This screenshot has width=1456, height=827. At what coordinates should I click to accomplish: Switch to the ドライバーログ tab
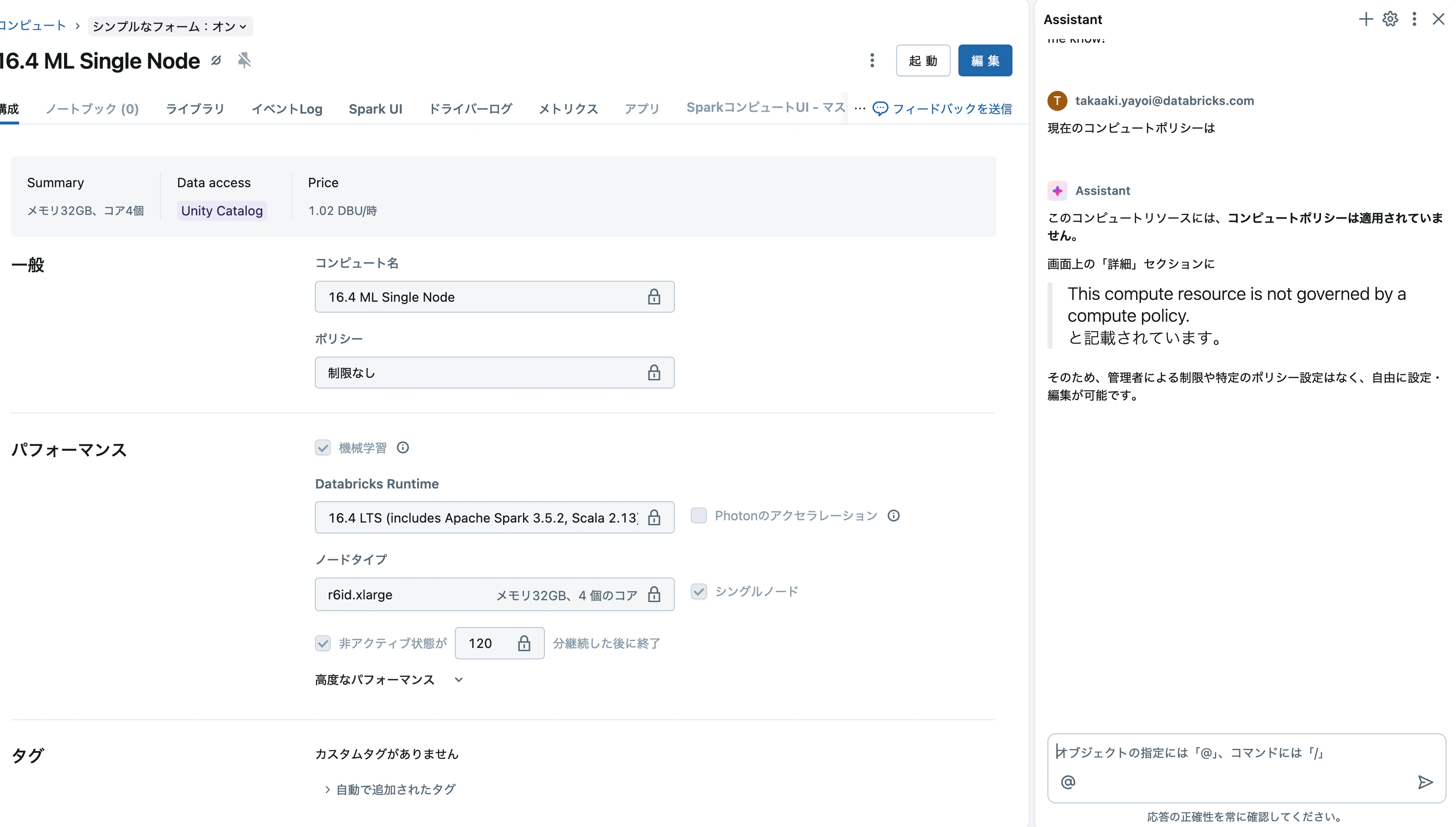[470, 109]
